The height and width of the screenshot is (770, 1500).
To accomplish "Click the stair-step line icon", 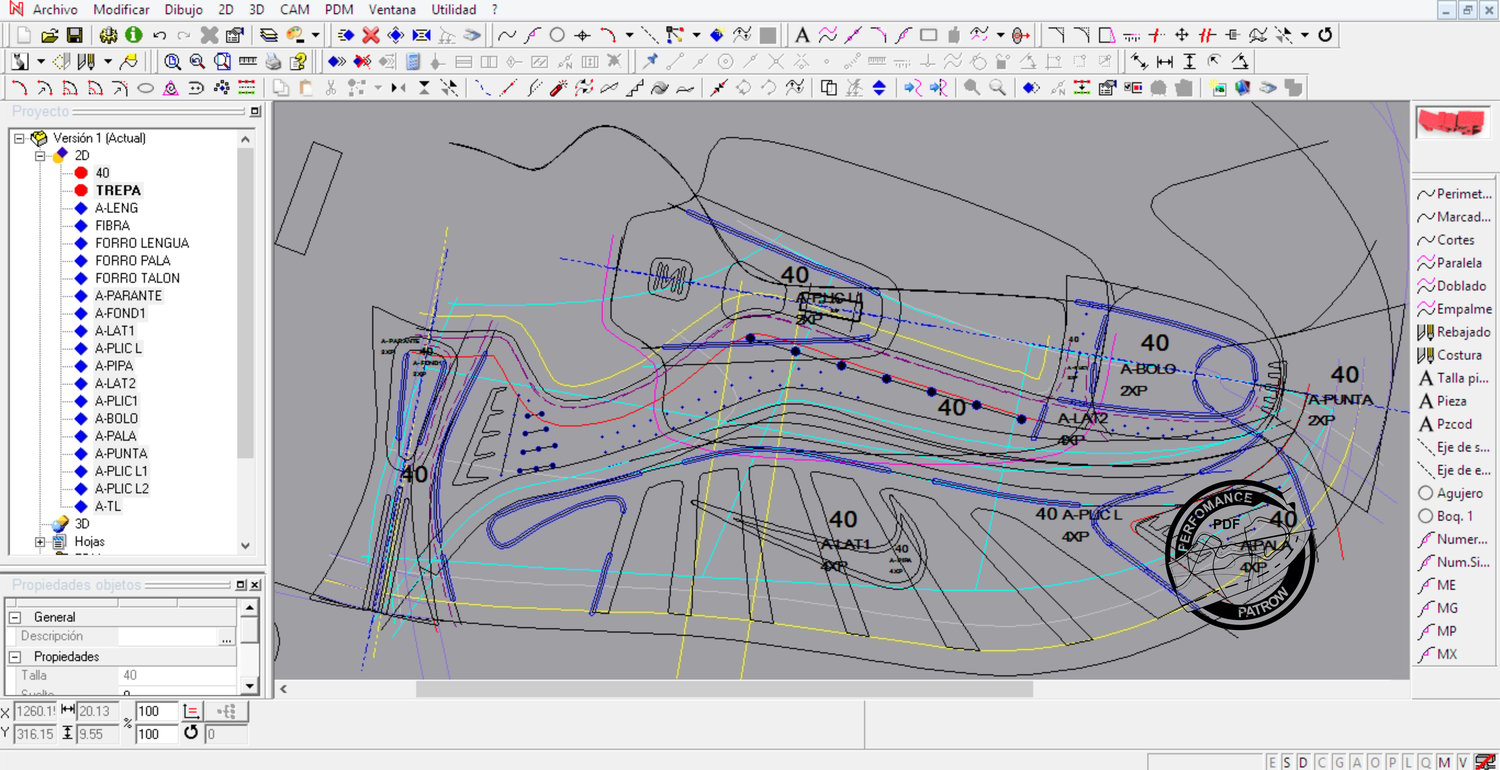I will [634, 88].
